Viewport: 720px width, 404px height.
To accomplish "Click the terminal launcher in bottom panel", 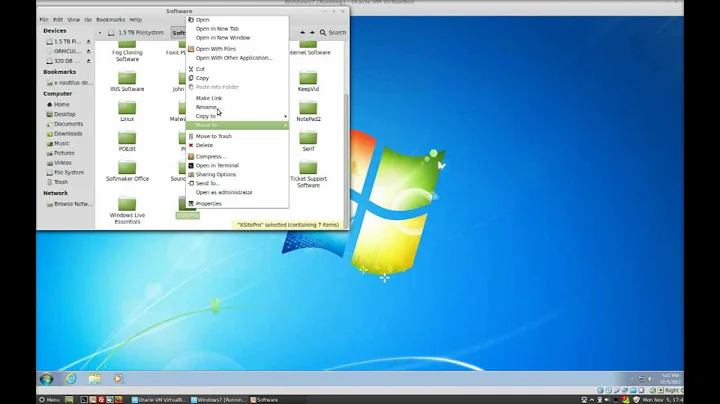I will [84, 400].
